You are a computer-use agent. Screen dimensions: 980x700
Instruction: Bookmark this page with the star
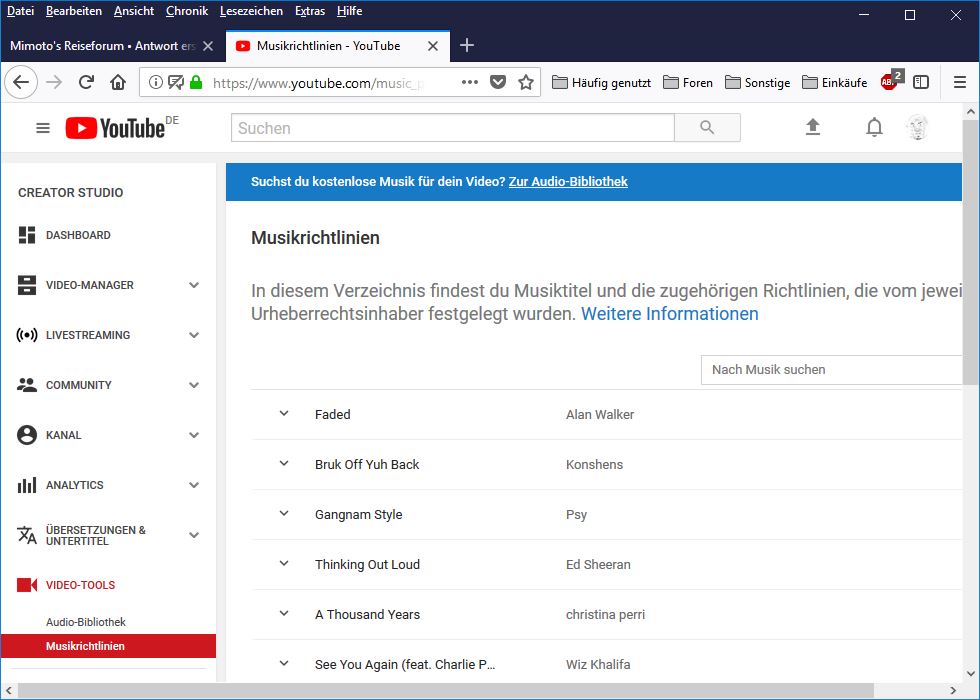pos(526,83)
